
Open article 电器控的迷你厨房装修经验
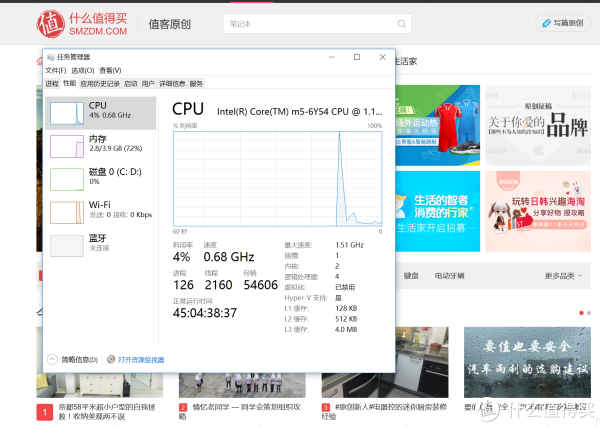point(384,412)
